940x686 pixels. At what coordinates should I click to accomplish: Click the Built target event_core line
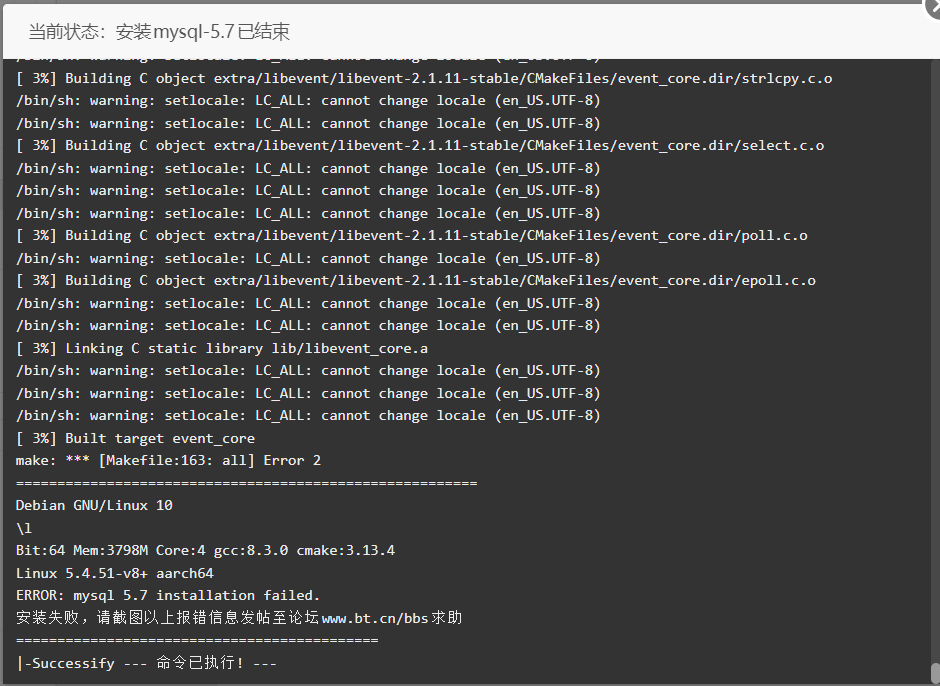coord(135,438)
